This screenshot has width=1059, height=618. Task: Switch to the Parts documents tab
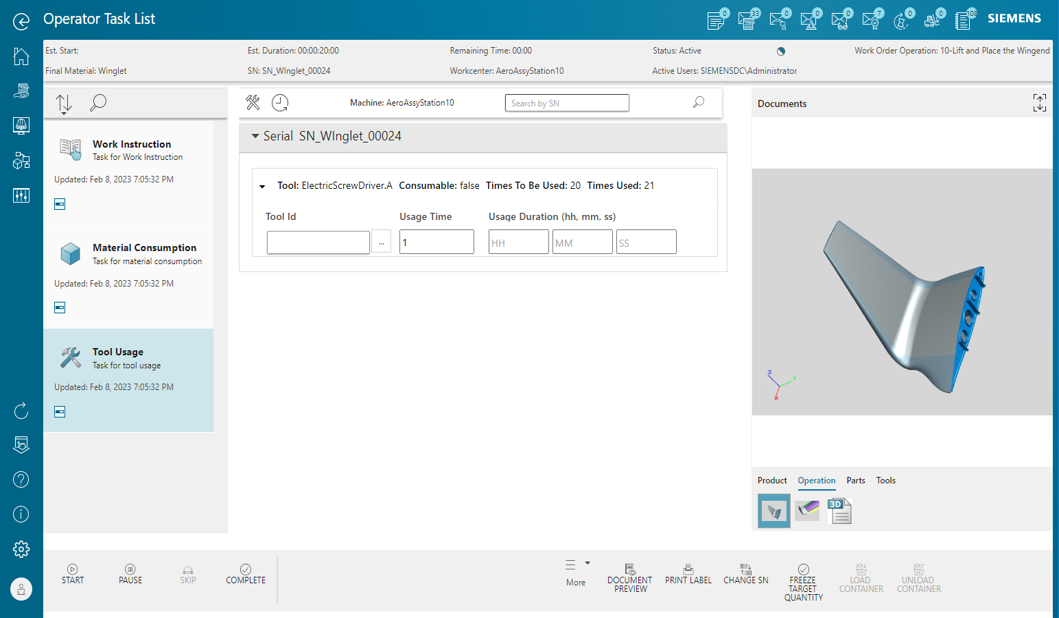[856, 480]
